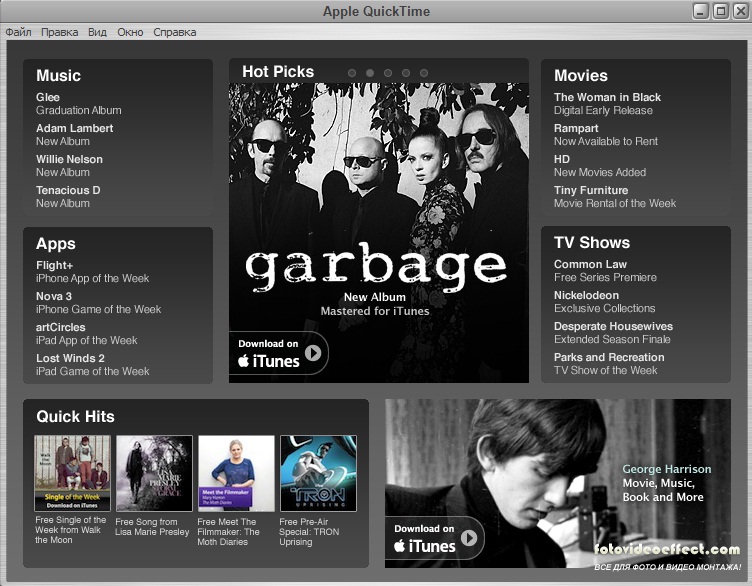Select the fifth Hot Picks page dot
The image size is (752, 586).
[x=424, y=73]
